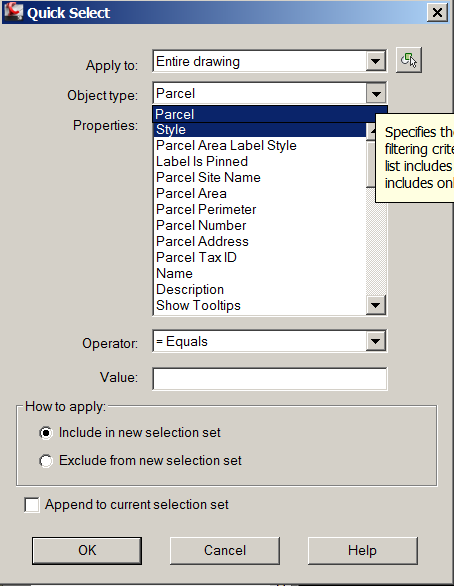Click the Cancel button
The width and height of the screenshot is (454, 586).
[x=225, y=550]
